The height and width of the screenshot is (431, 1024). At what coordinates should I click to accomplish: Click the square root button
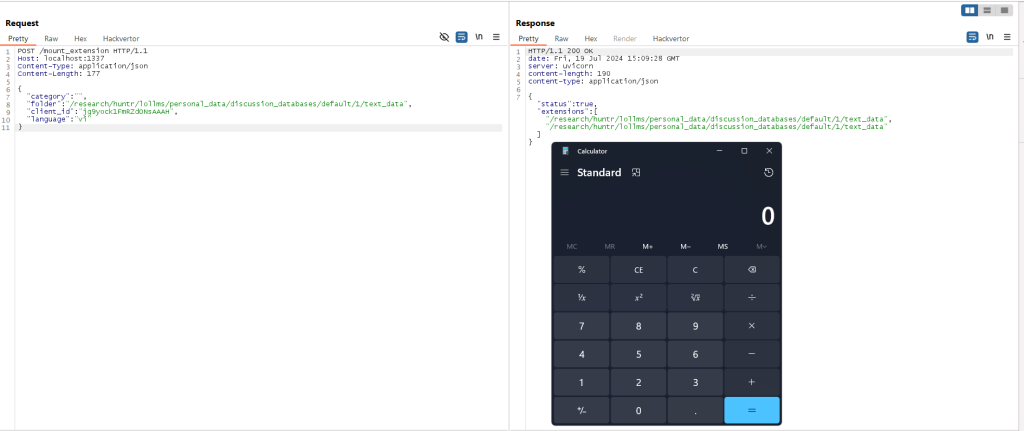695,298
